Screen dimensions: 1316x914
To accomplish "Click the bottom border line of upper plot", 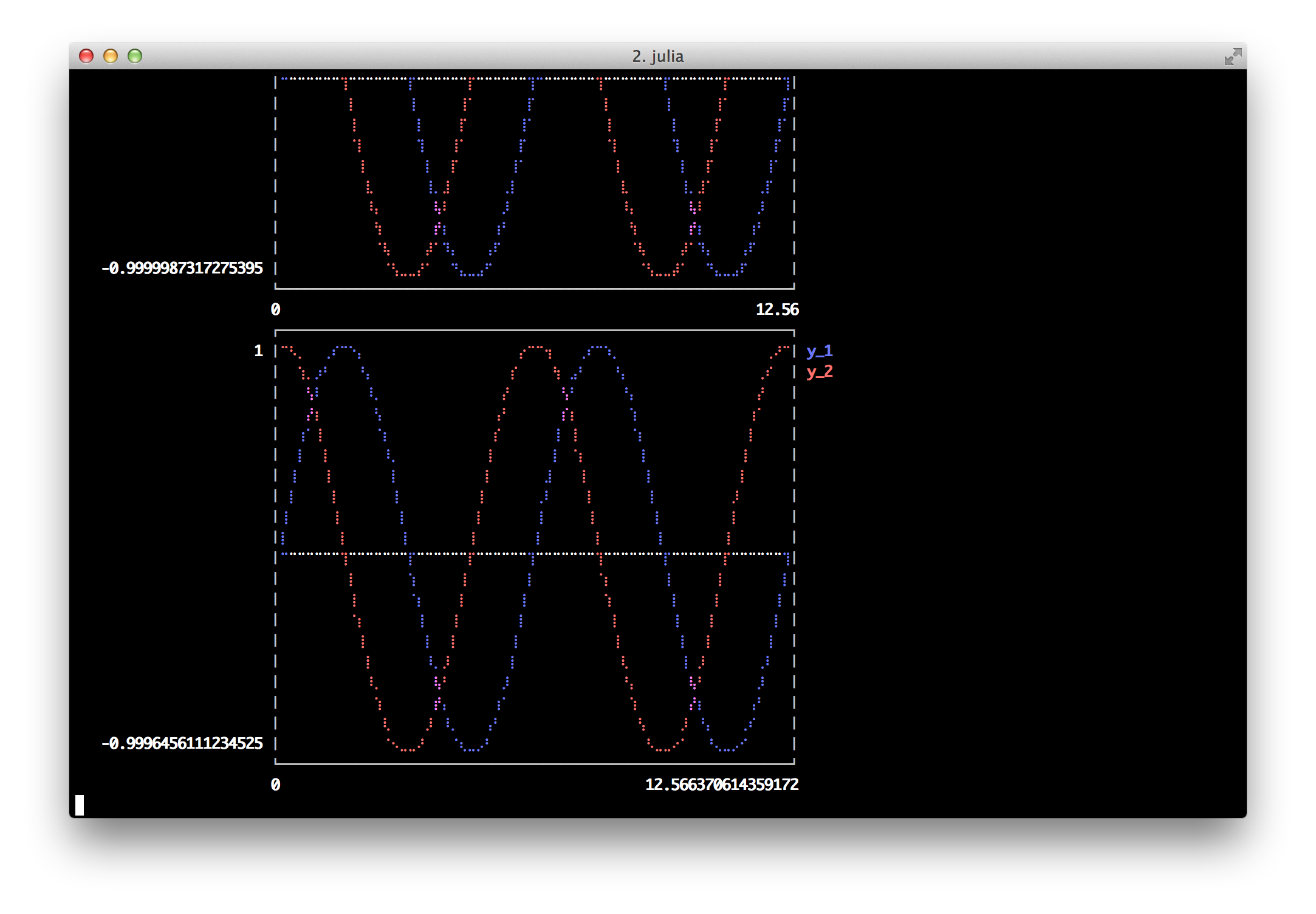I will pos(535,289).
